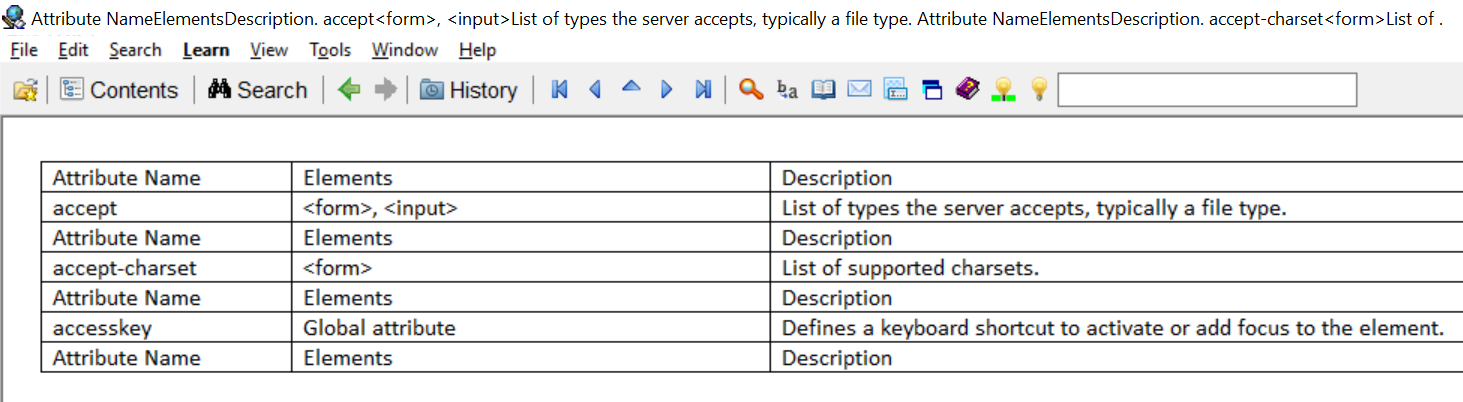
Task: Click the open book icon
Action: 823,90
